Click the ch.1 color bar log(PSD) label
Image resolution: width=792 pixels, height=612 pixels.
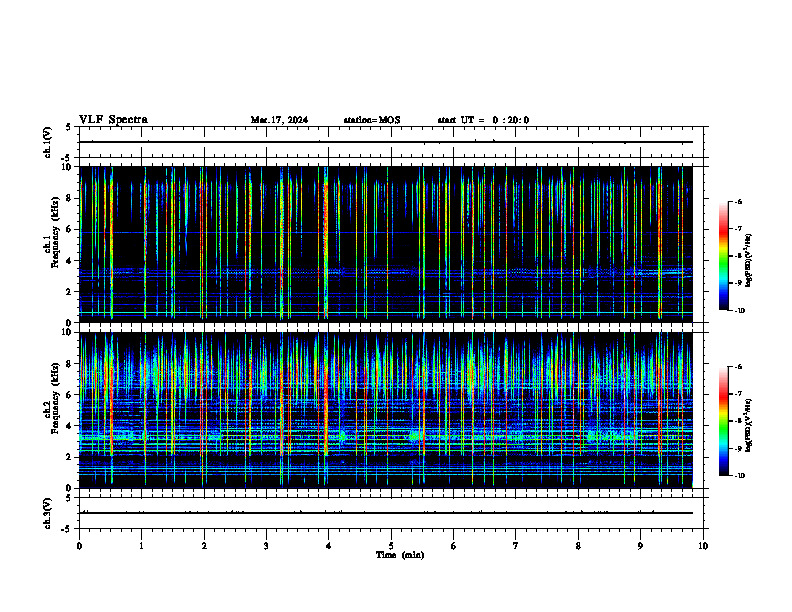(749, 261)
